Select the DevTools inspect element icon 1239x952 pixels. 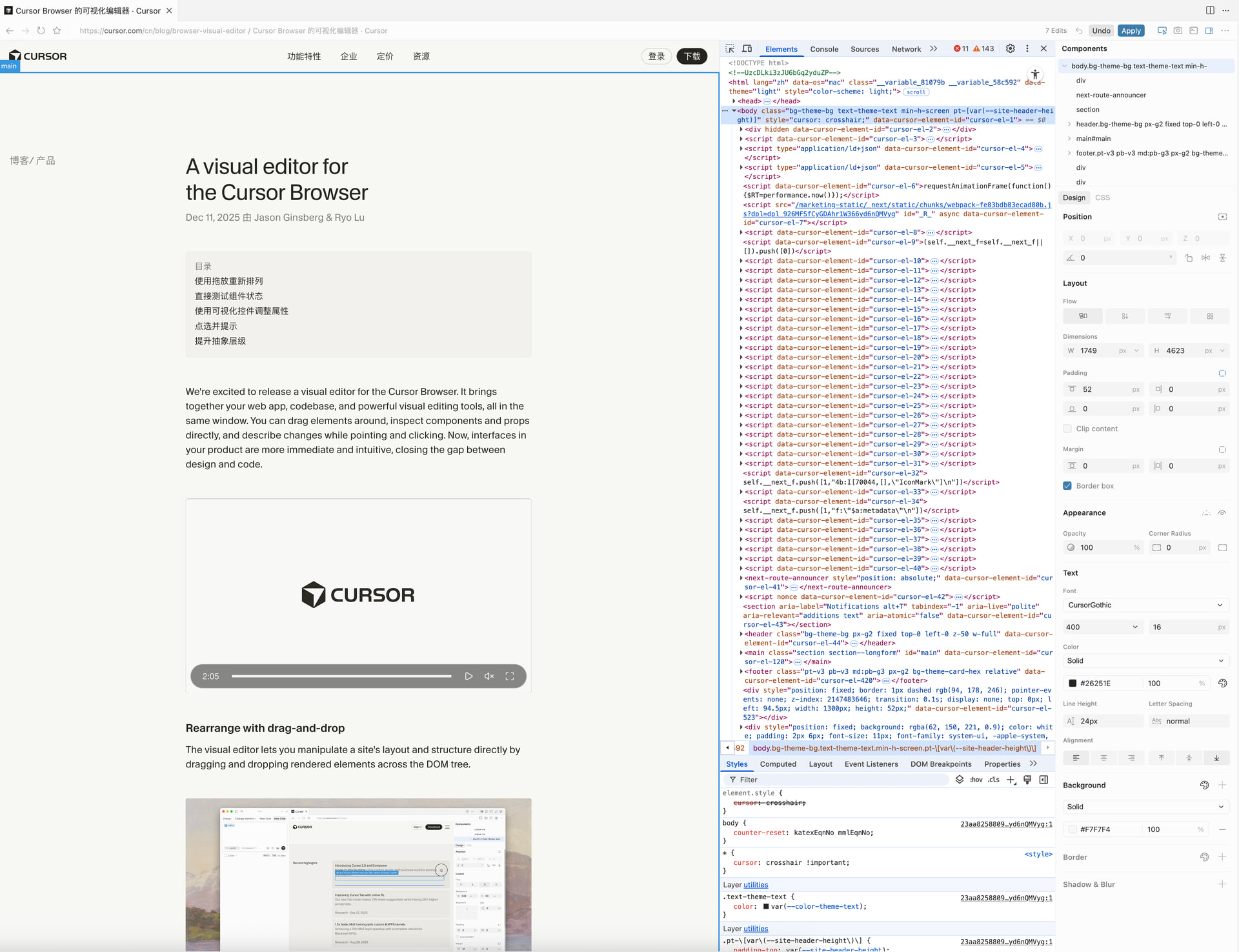730,48
